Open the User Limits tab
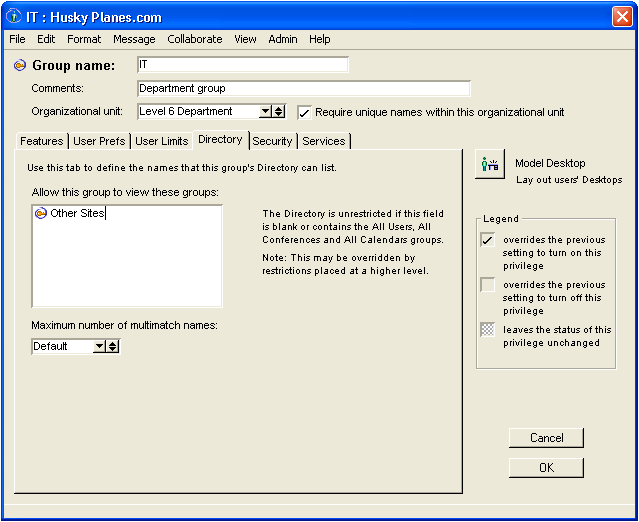This screenshot has width=639, height=522. [x=161, y=142]
